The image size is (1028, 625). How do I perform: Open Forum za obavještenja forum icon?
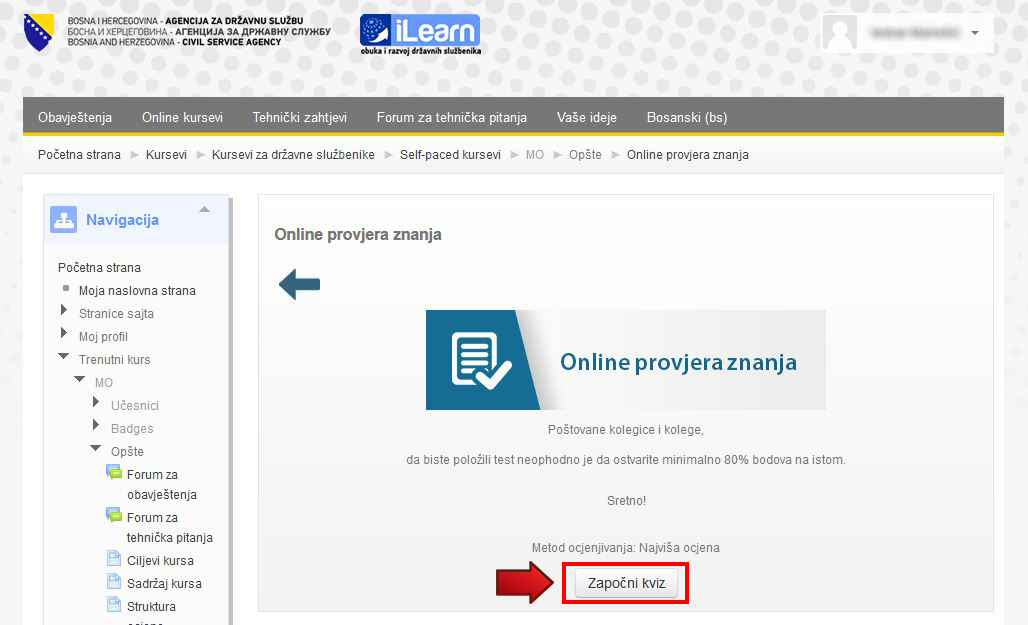pyautogui.click(x=114, y=474)
